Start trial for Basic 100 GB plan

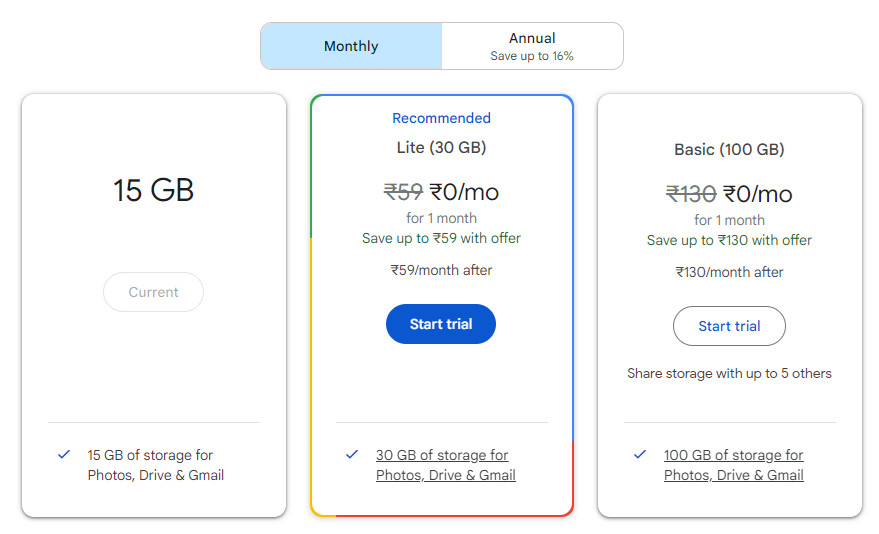[729, 326]
